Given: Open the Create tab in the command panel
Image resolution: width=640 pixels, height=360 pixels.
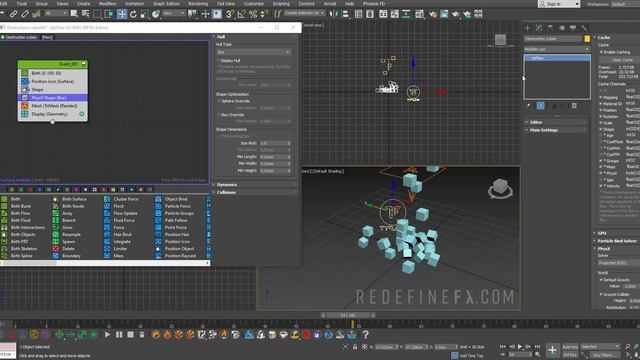Looking at the screenshot, I should (528, 28).
